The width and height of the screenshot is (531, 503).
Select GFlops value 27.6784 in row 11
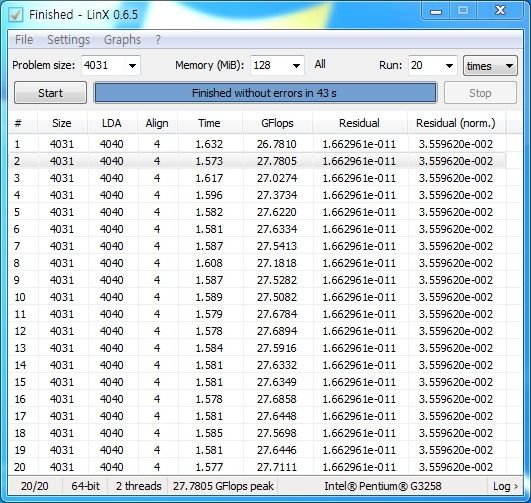click(x=277, y=314)
